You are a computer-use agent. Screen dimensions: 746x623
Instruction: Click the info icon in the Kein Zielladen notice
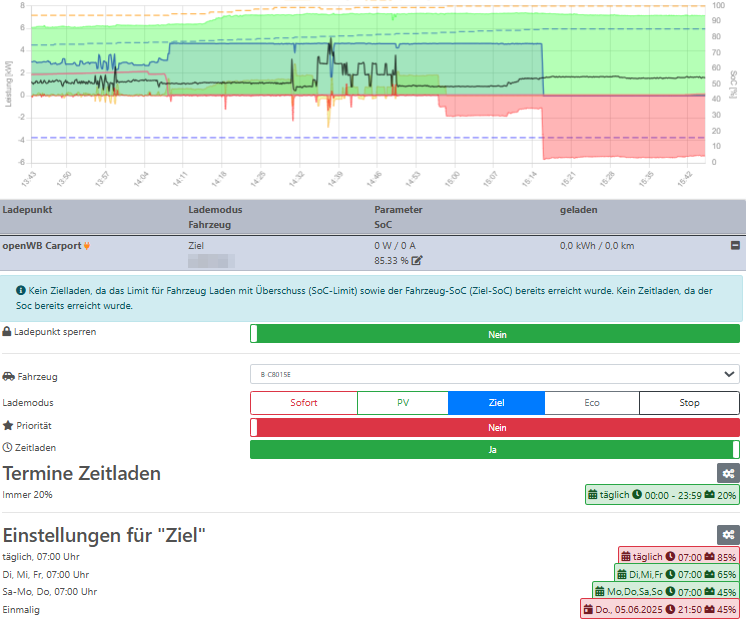(x=20, y=290)
